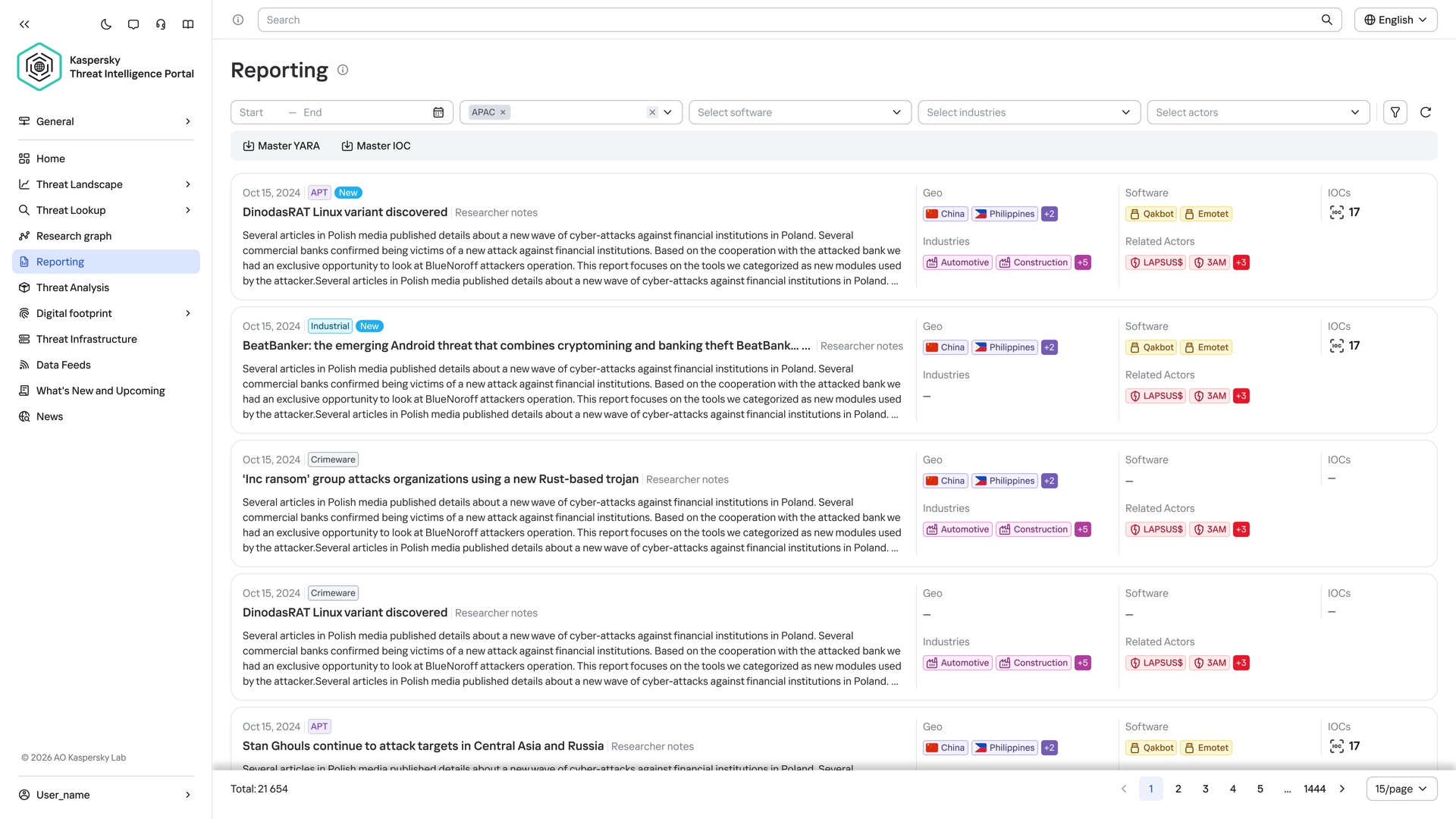
Task: Open Threat Infrastructure
Action: [x=106, y=339]
